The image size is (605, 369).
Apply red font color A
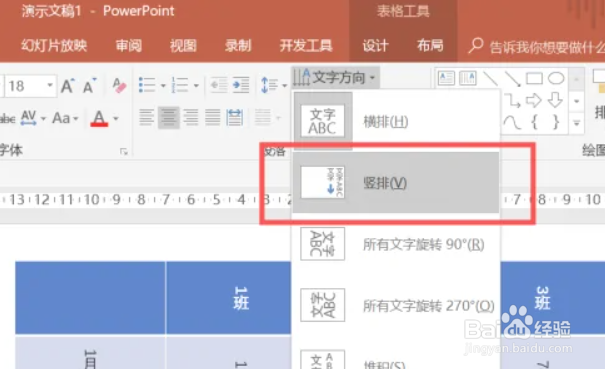point(99,118)
